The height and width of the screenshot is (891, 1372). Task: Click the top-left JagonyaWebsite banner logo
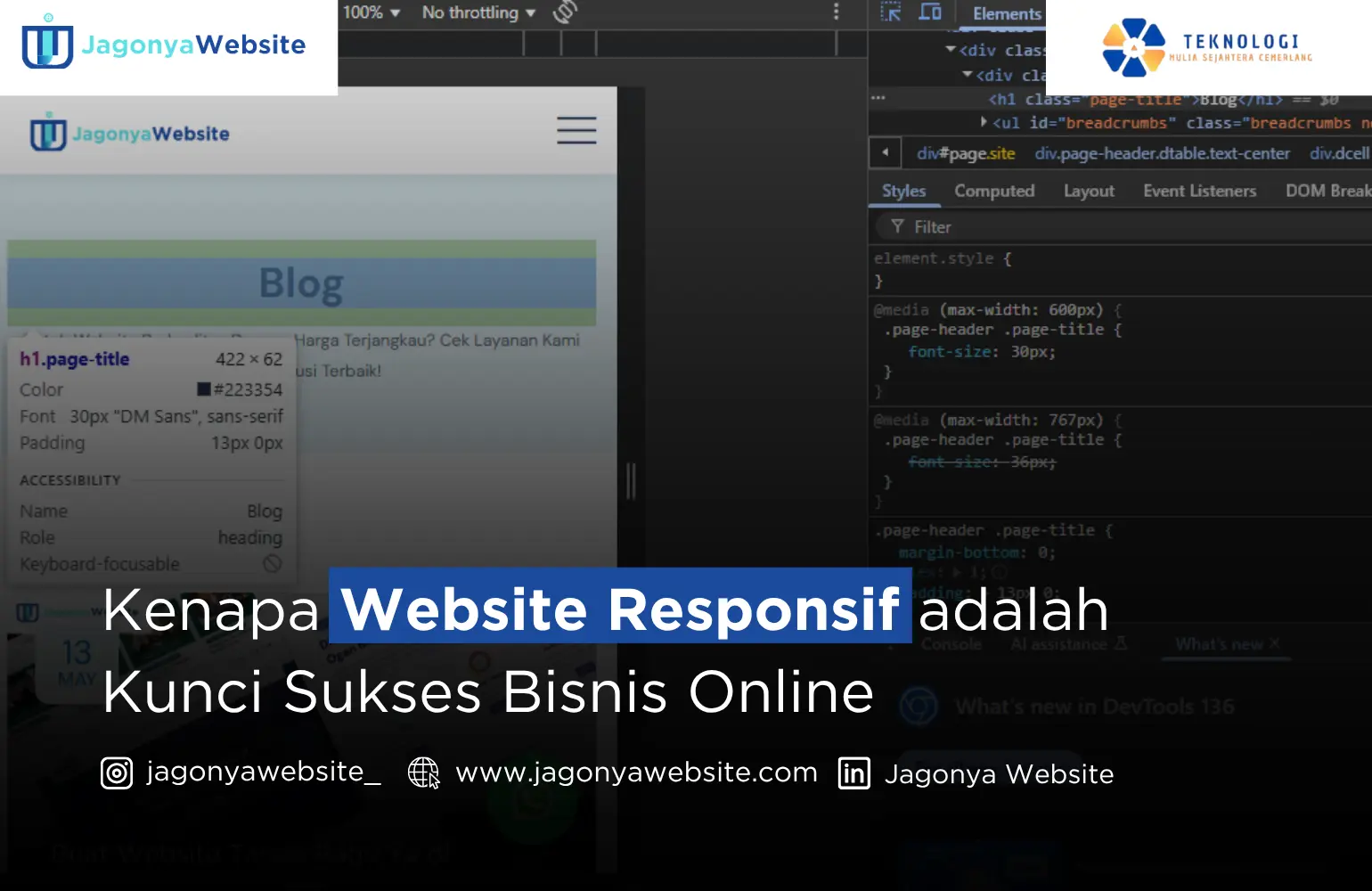click(164, 44)
